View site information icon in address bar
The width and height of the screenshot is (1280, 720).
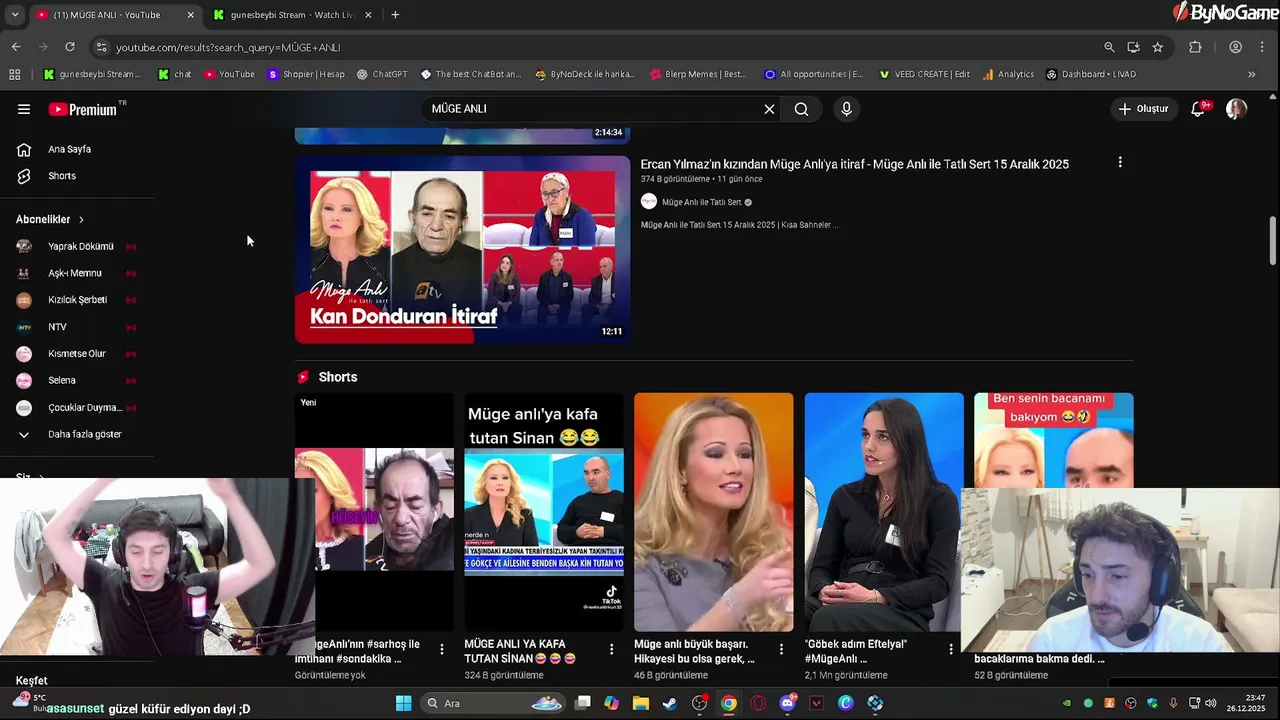[101, 47]
